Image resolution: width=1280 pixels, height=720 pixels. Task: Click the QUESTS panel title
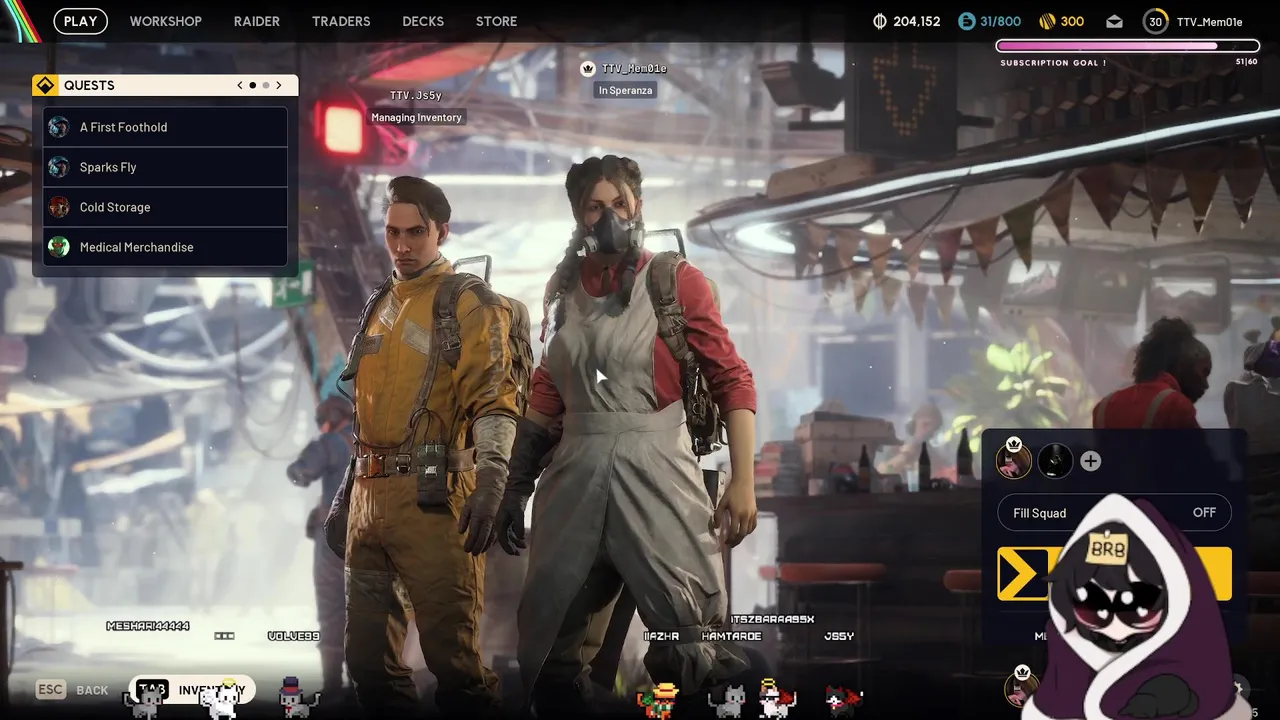[x=89, y=85]
